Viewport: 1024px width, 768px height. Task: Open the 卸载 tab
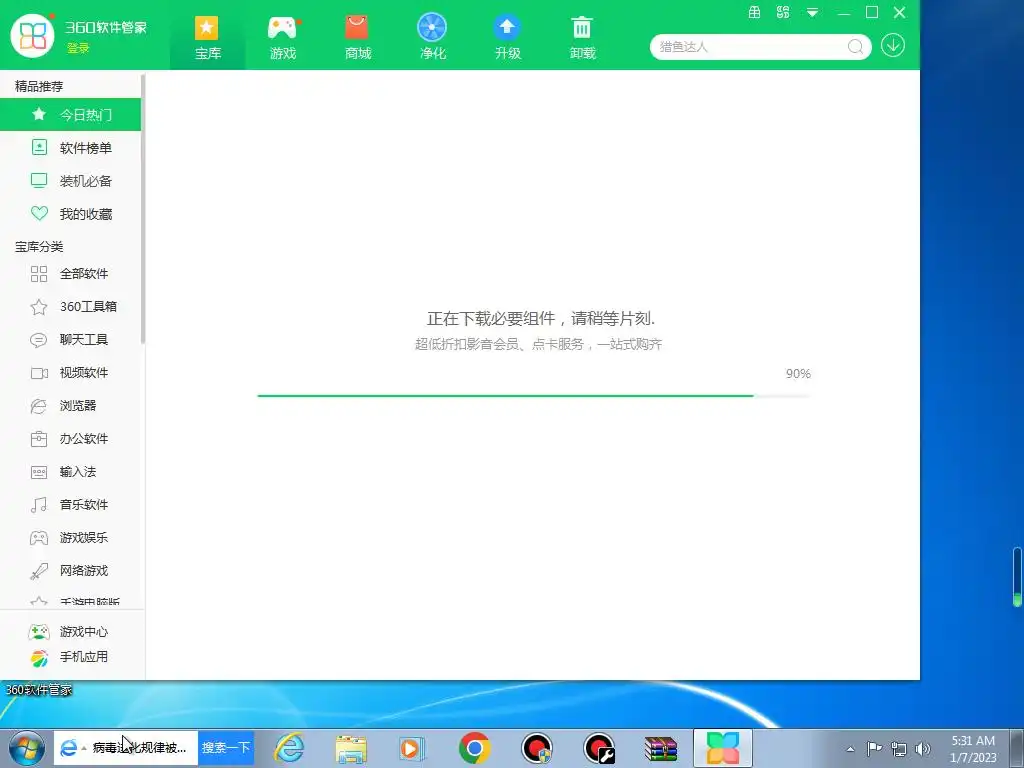tap(582, 37)
